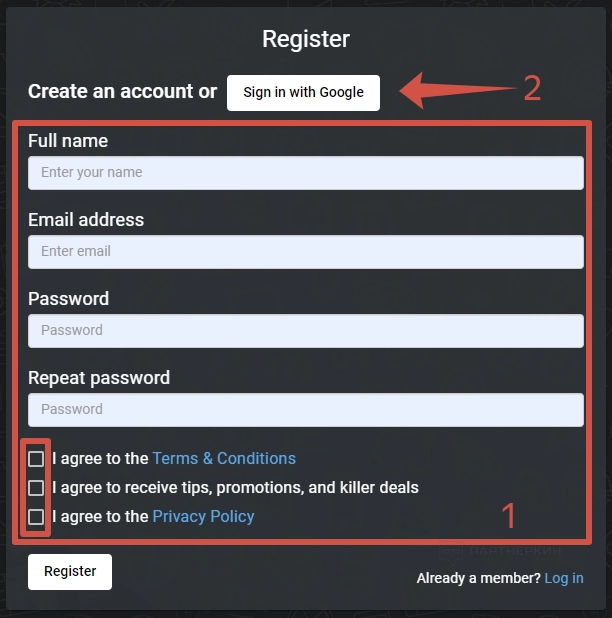Image resolution: width=612 pixels, height=618 pixels.
Task: Click the Sign in with Google button
Action: coord(303,93)
